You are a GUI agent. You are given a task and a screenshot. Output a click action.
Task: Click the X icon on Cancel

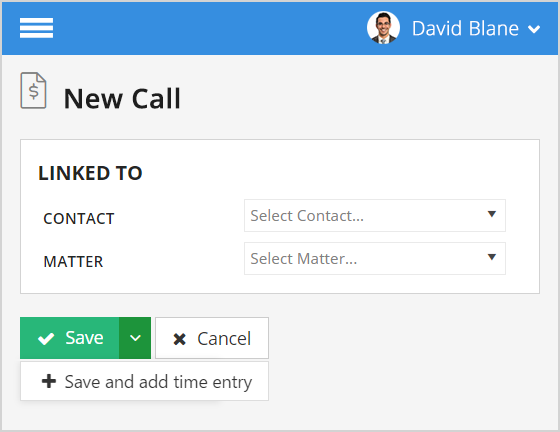[x=179, y=339]
